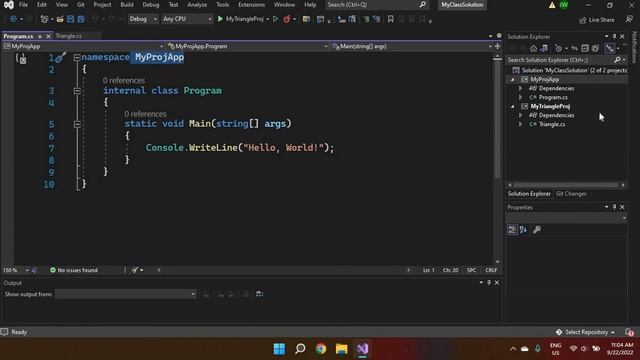
Task: Toggle Preview Selected Items in Solution Explorer
Action: point(610,49)
